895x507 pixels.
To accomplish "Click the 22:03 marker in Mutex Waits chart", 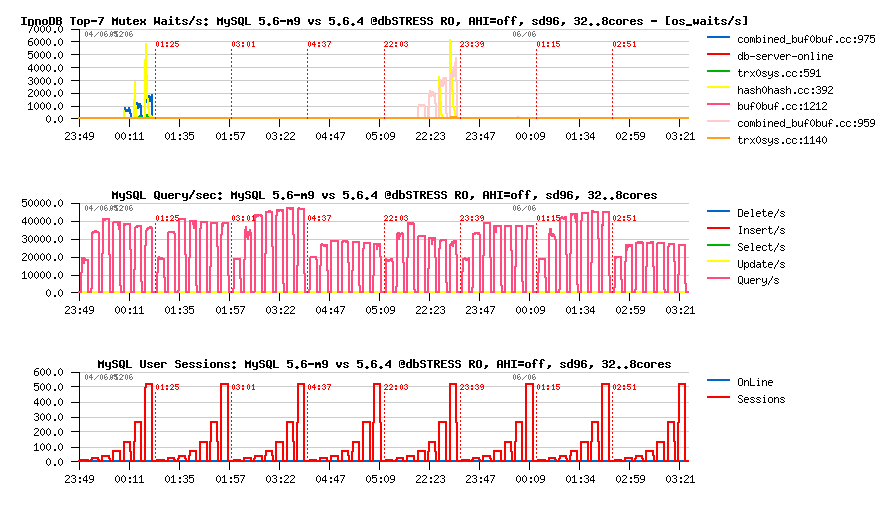I will [x=396, y=44].
